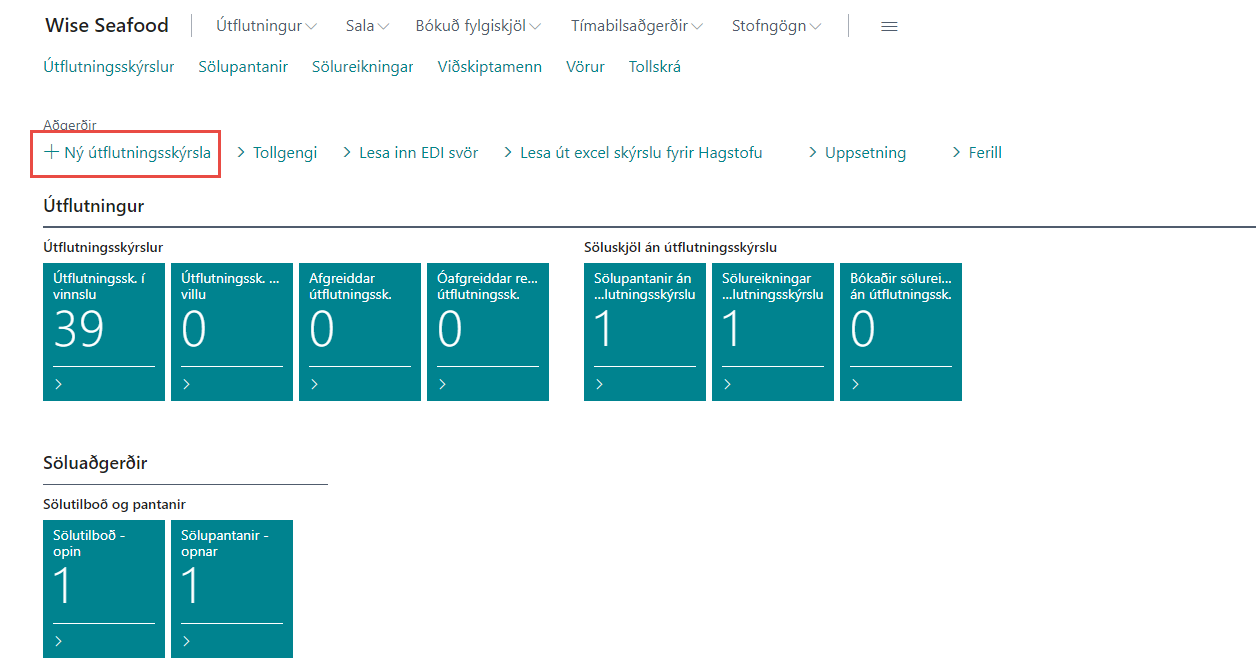
Task: Expand the Bókuð fylgiskjöl menu
Action: 478,26
